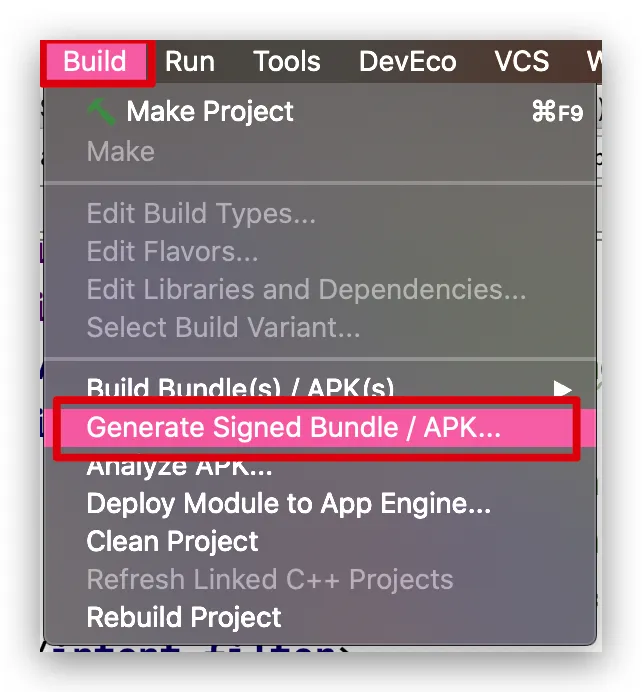The image size is (642, 692).
Task: Open the Run menu
Action: pyautogui.click(x=190, y=61)
